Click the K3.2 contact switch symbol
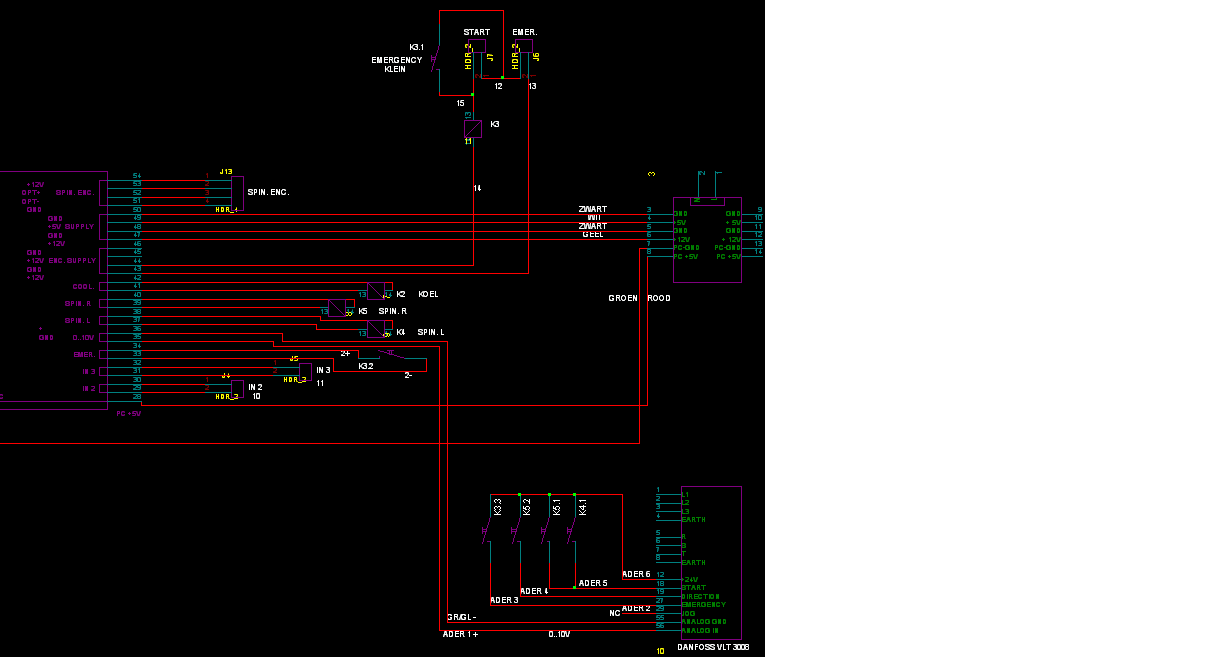The image size is (1207, 657). coord(392,355)
